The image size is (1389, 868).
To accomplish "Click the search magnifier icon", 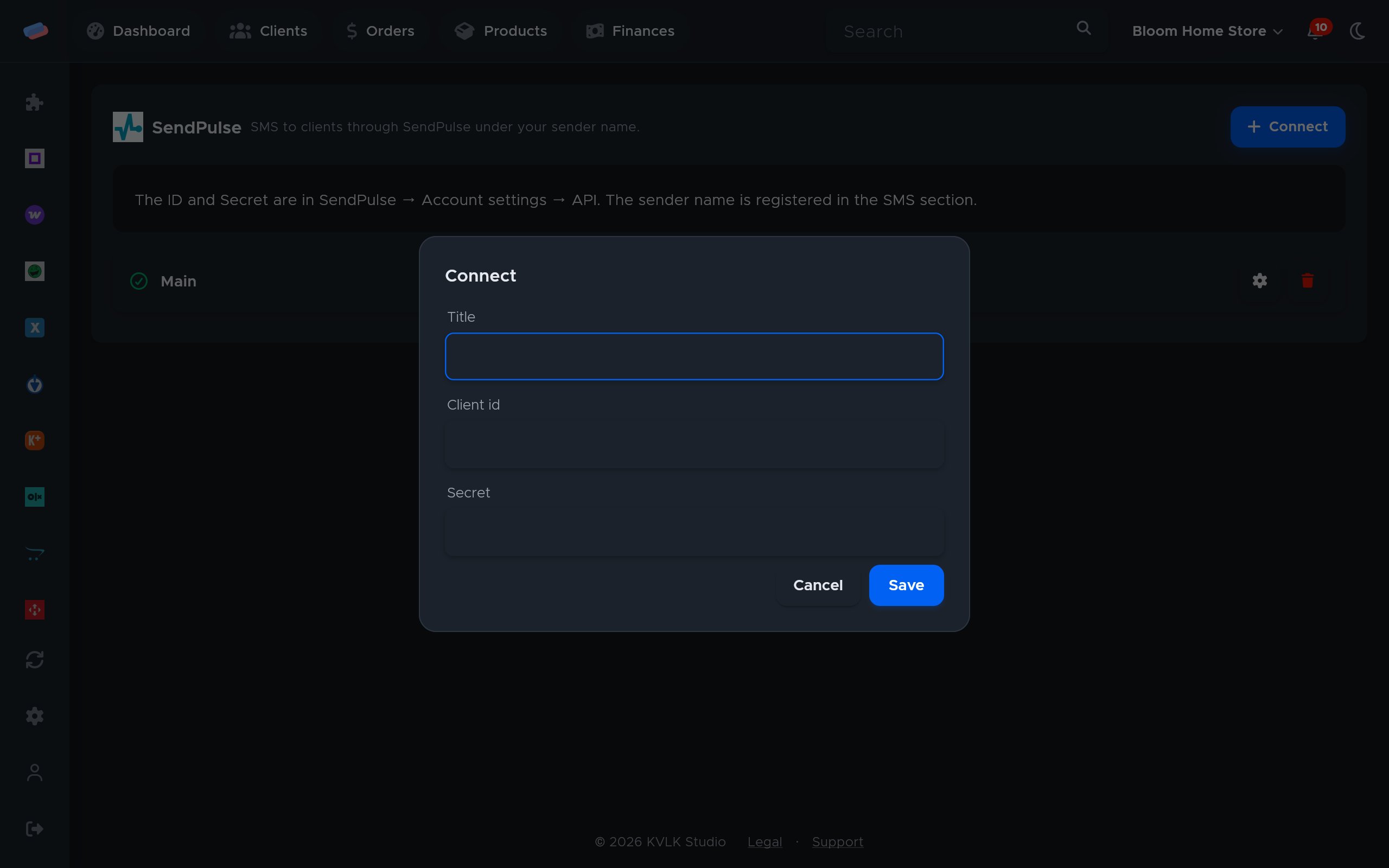I will tap(1083, 28).
